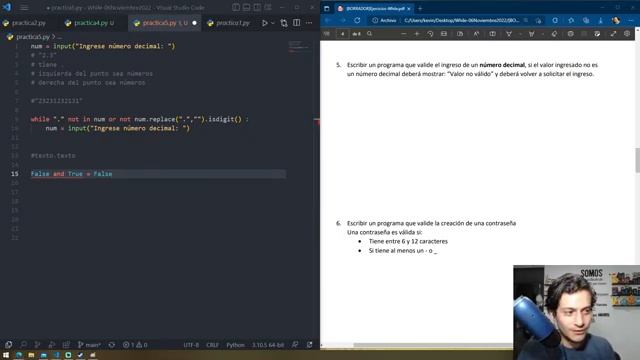Image resolution: width=640 pixels, height=360 pixels.
Task: Switch to the practica2.py tab
Action: pos(24,23)
